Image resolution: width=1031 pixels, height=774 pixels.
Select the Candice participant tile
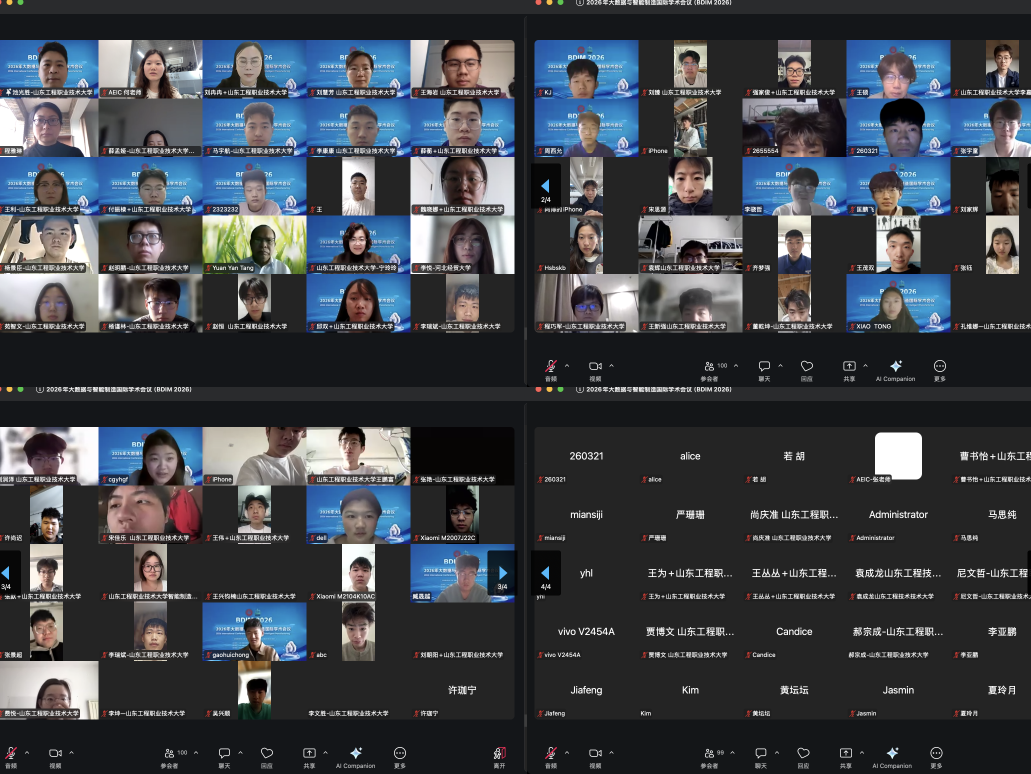[x=794, y=631]
